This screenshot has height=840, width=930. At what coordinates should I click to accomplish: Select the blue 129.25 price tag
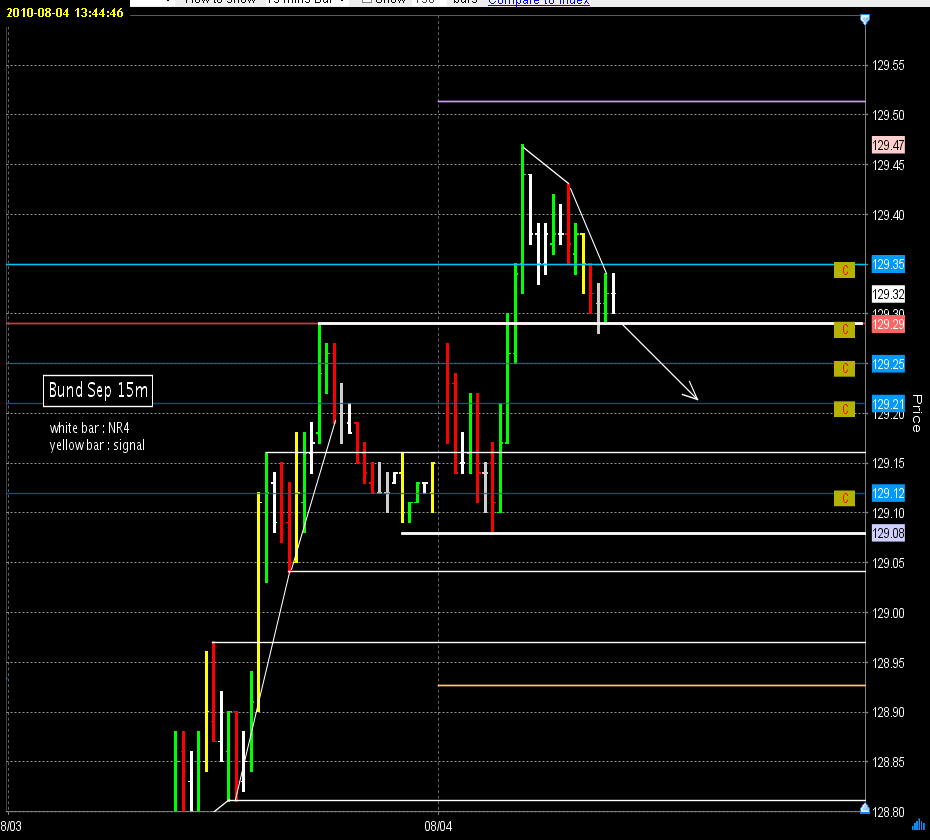(x=888, y=364)
